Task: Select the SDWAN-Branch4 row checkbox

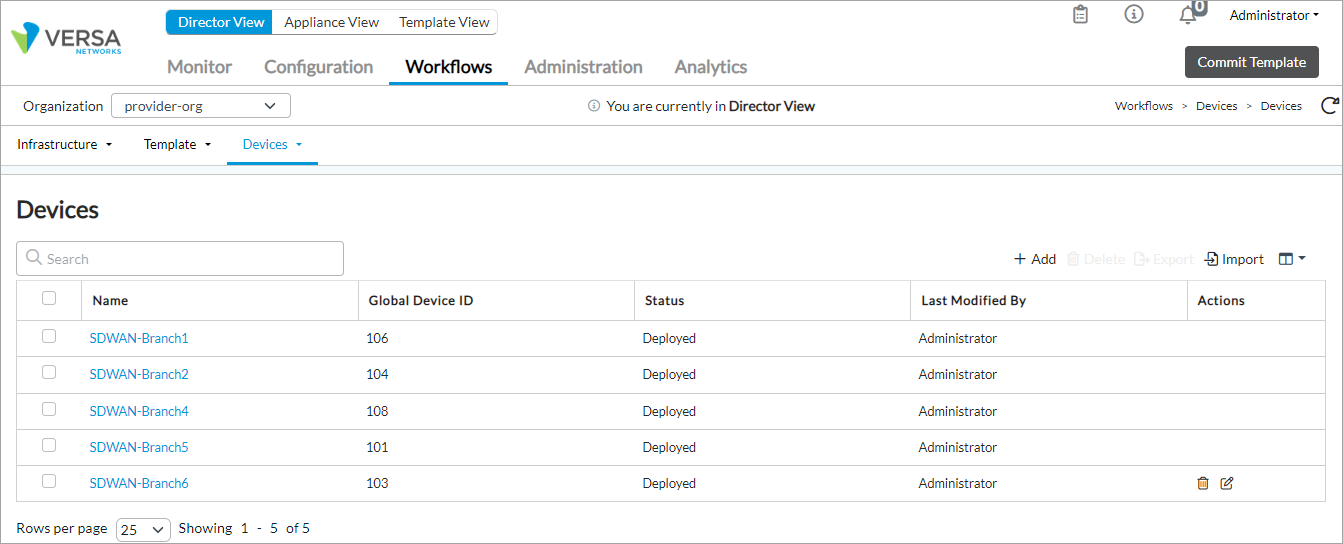Action: tap(49, 410)
